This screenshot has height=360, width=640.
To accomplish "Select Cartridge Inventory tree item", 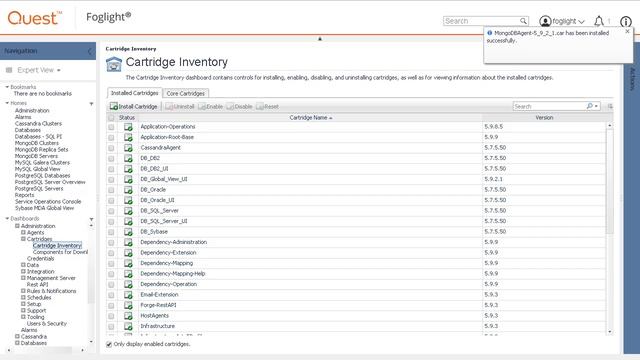I will tap(57, 245).
